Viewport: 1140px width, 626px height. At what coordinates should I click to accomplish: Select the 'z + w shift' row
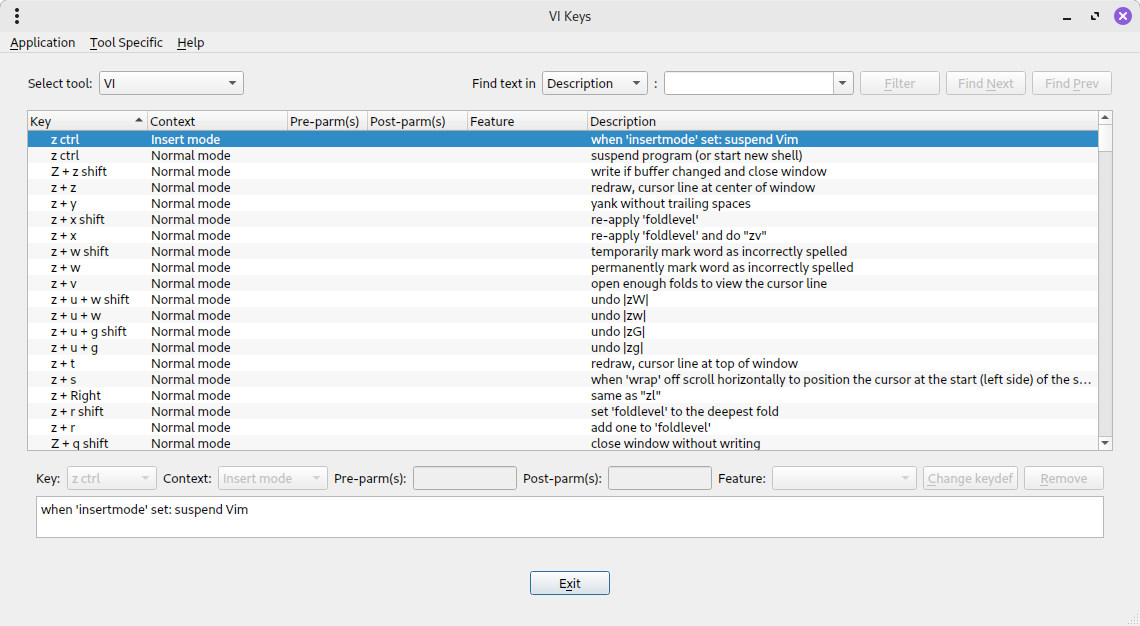click(x=563, y=251)
